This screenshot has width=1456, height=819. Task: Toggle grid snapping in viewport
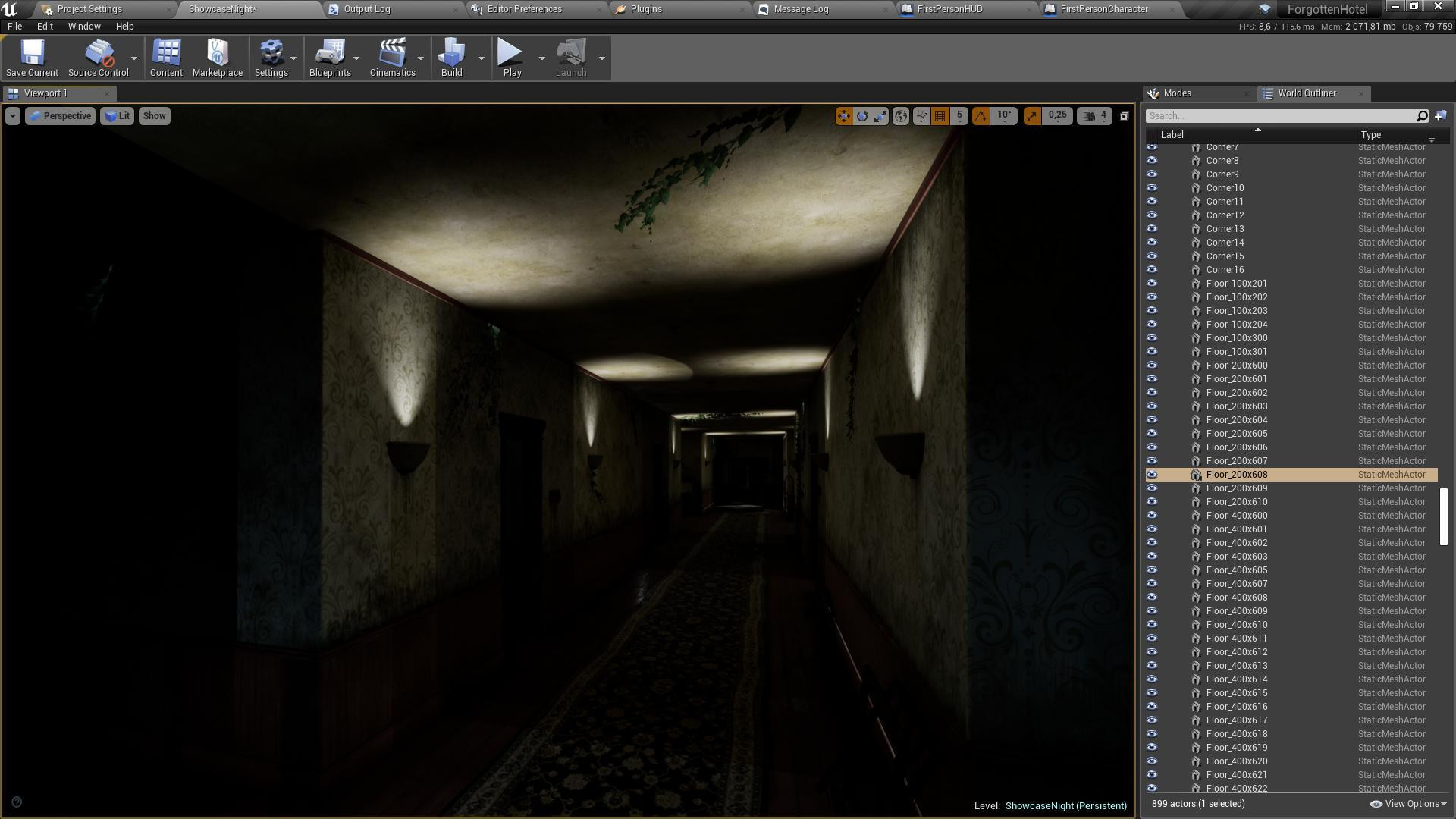pyautogui.click(x=940, y=116)
